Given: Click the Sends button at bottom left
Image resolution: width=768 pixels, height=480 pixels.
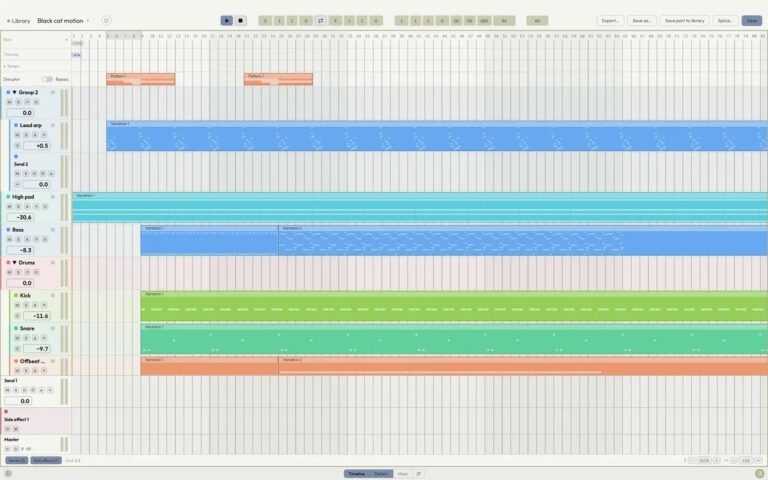Looking at the screenshot, I should (17, 460).
